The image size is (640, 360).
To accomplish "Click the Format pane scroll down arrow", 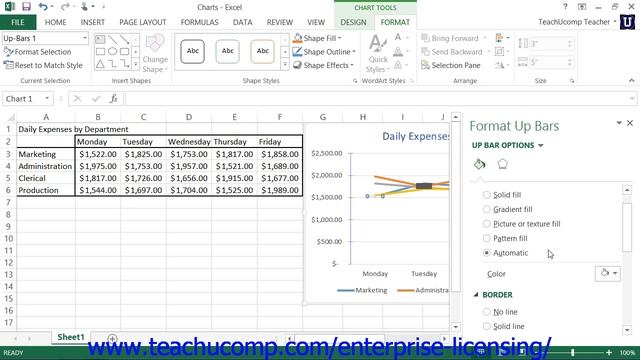I will tap(627, 330).
